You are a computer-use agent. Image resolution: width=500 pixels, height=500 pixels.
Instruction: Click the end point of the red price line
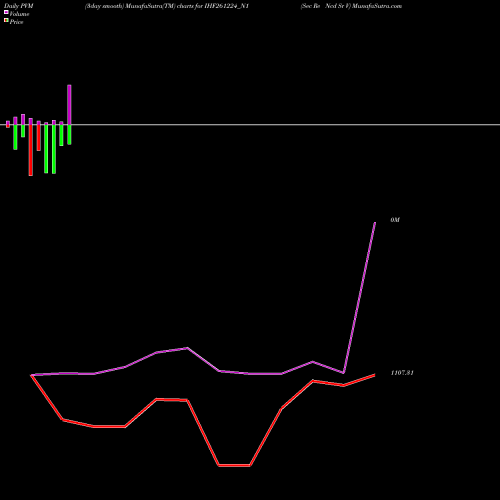coord(375,375)
